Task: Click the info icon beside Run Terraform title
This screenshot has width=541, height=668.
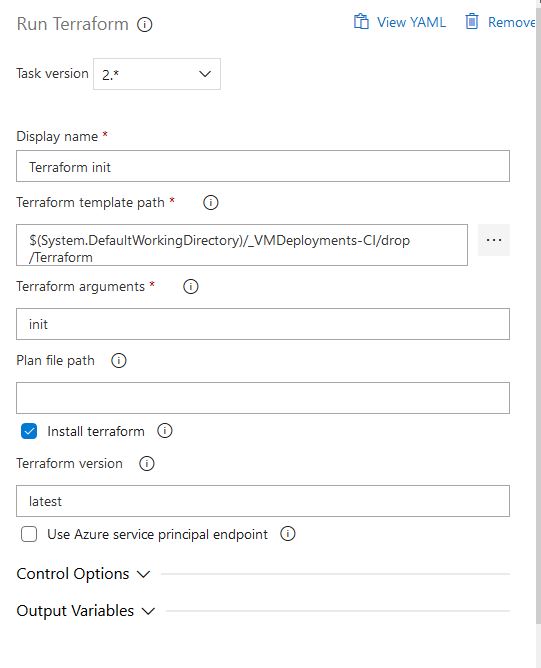Action: 144,24
